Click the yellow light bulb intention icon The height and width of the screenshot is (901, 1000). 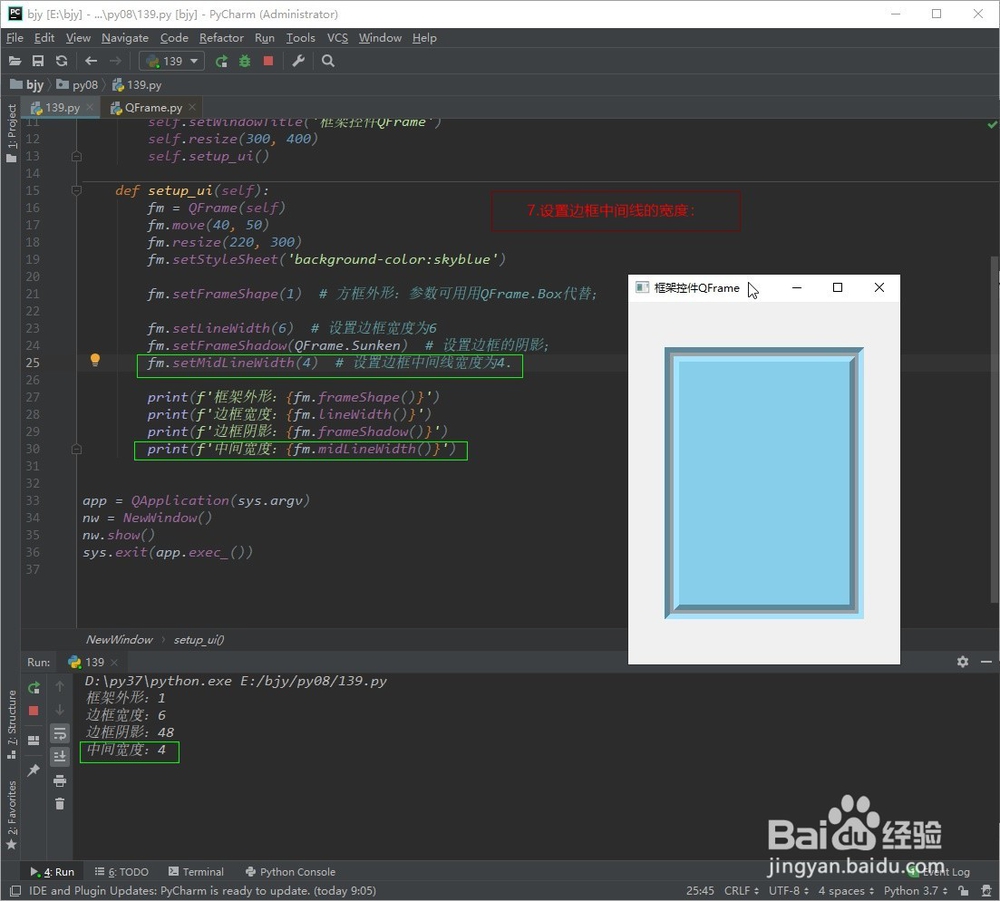(x=95, y=360)
